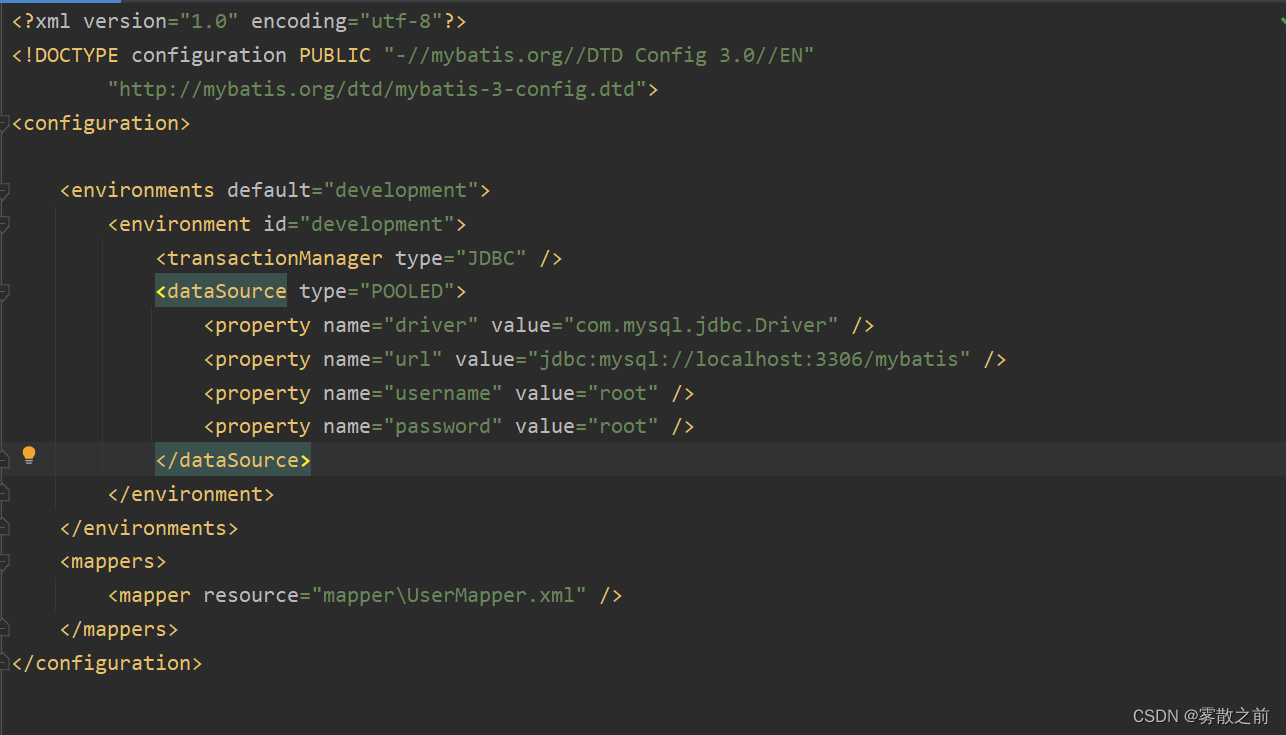Click the closing </mappers> tag

(119, 629)
